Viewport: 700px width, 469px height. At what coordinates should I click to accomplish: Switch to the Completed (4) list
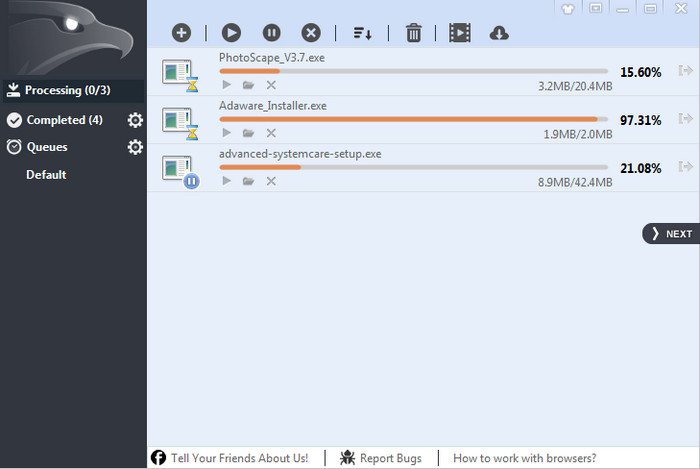[x=64, y=120]
